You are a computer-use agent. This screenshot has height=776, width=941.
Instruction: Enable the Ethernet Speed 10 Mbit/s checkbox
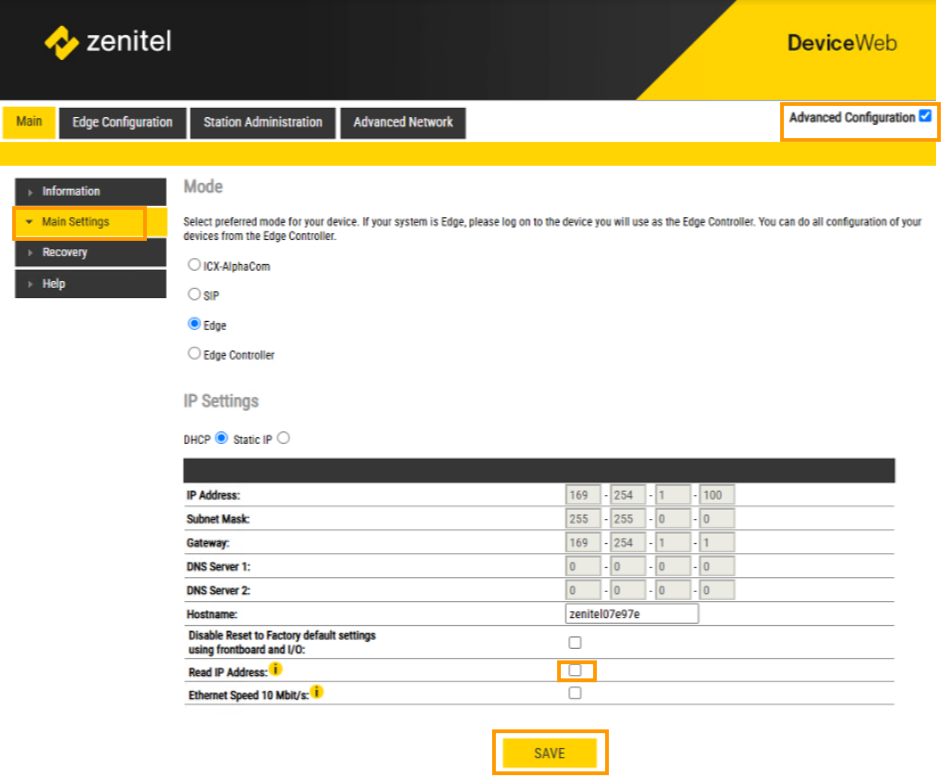575,693
